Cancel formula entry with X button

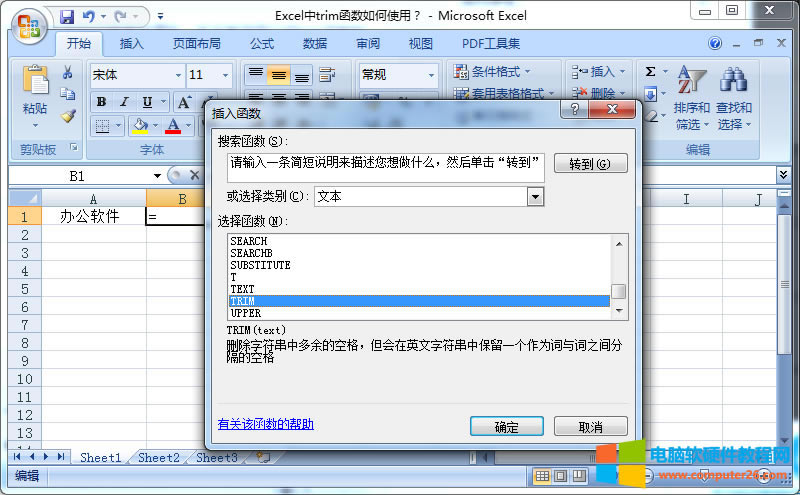(x=194, y=176)
